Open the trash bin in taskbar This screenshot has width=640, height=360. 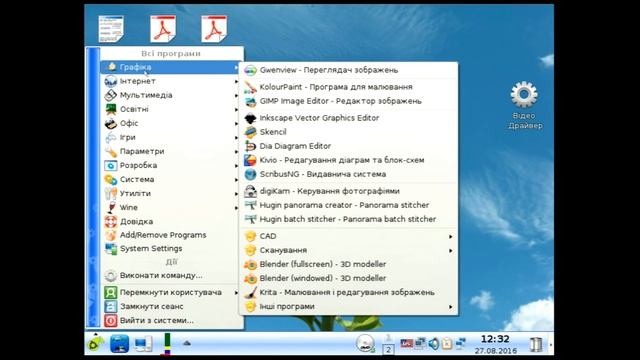point(536,344)
